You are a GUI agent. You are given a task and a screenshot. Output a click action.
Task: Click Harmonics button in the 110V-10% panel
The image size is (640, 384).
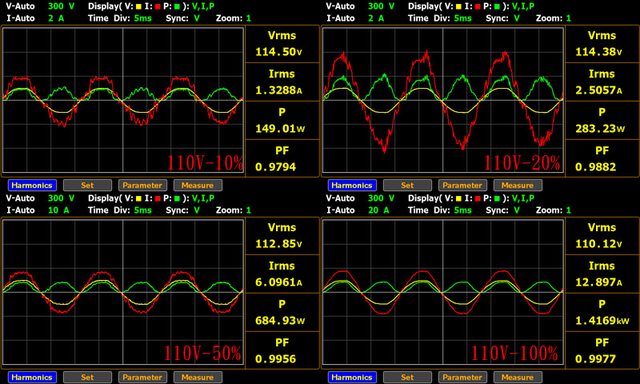pyautogui.click(x=32, y=185)
